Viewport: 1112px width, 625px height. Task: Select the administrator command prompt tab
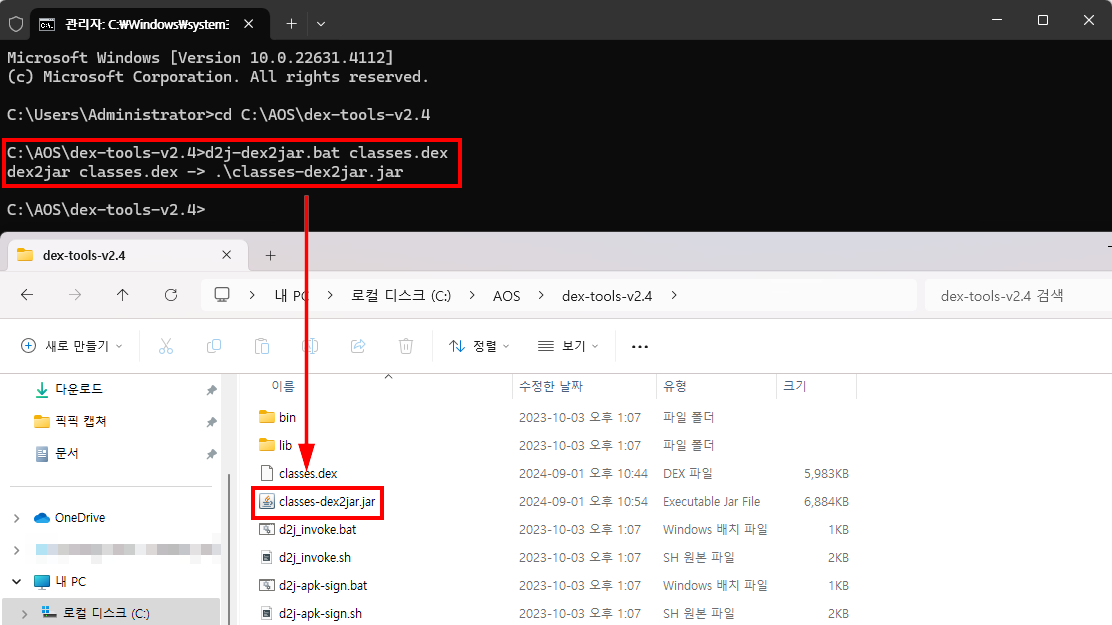[x=148, y=24]
